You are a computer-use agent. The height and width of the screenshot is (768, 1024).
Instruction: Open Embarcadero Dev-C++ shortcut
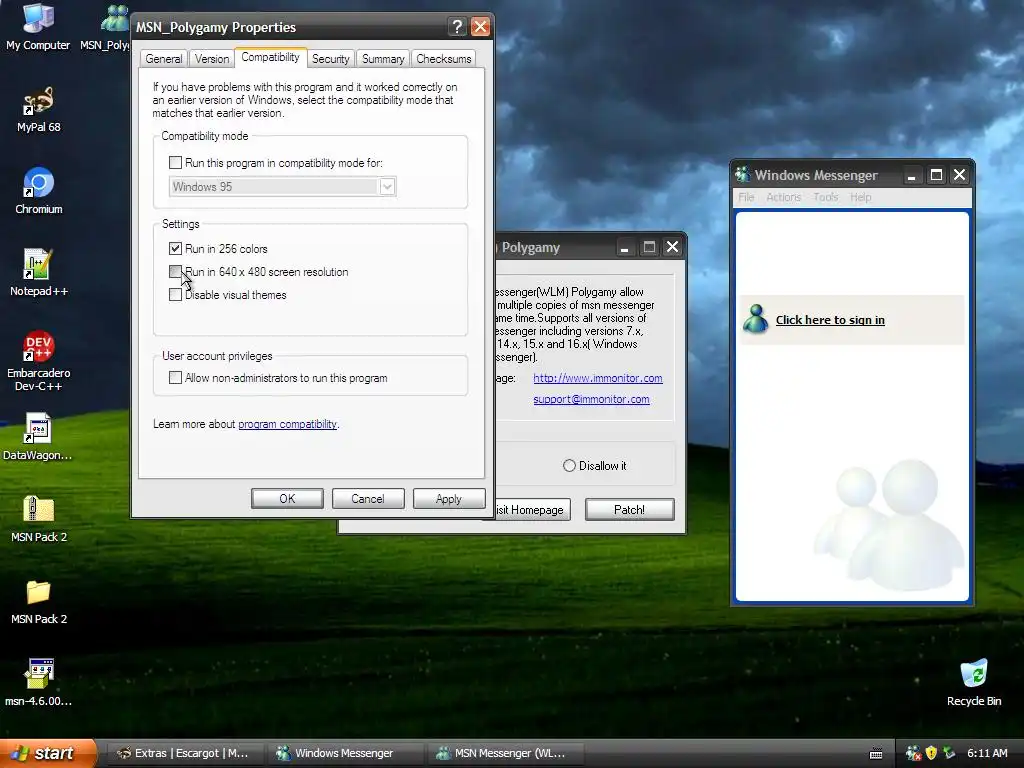coord(39,361)
